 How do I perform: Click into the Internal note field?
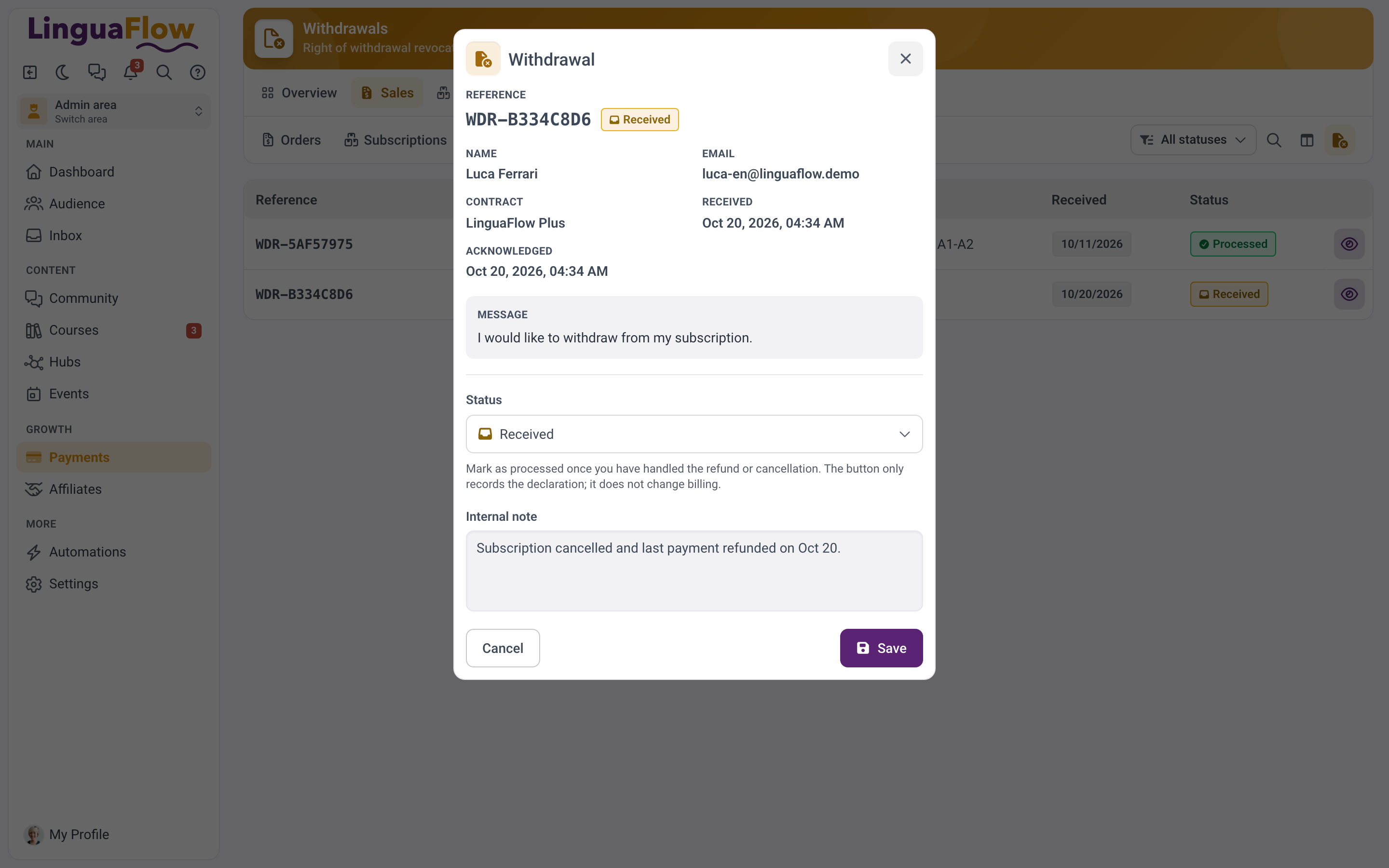point(694,570)
